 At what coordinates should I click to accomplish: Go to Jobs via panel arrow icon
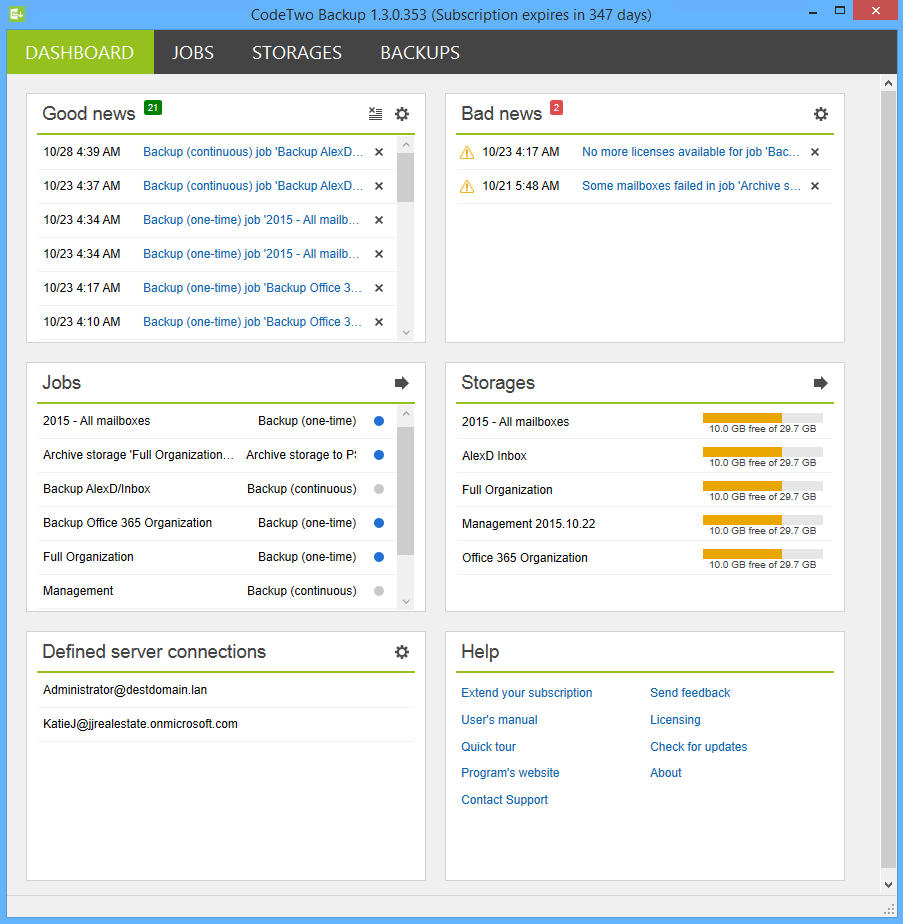(x=401, y=383)
